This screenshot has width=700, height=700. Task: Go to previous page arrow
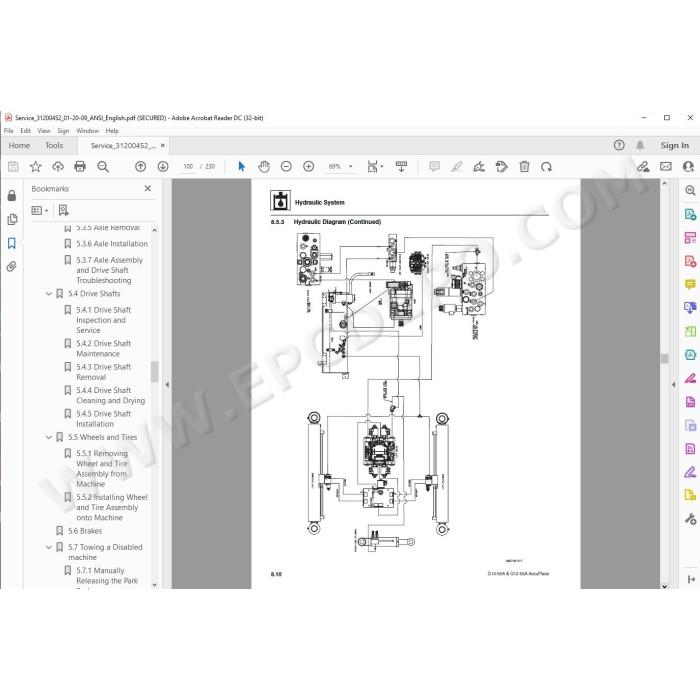click(141, 167)
